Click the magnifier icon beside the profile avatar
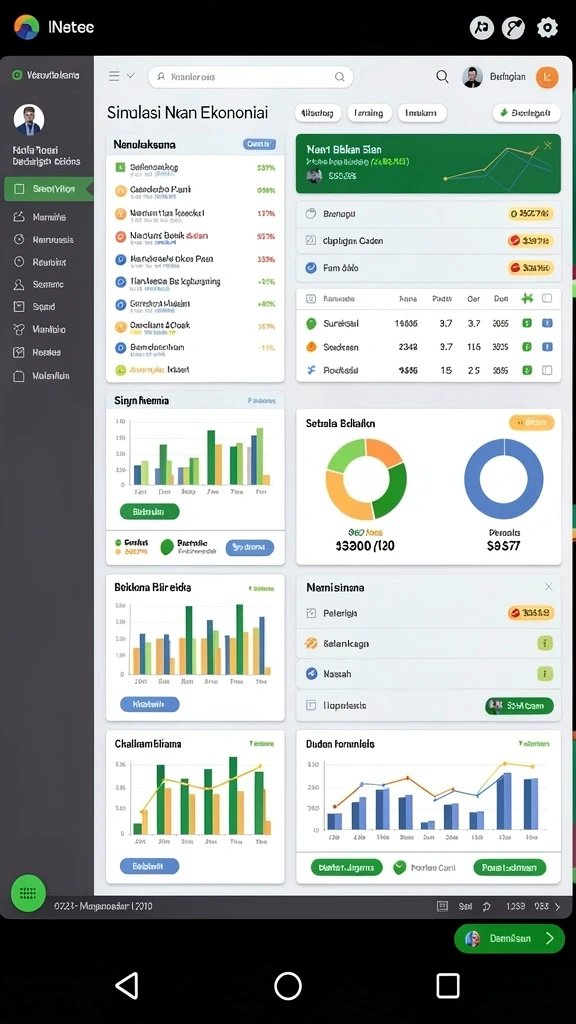The image size is (576, 1024). pyautogui.click(x=442, y=77)
